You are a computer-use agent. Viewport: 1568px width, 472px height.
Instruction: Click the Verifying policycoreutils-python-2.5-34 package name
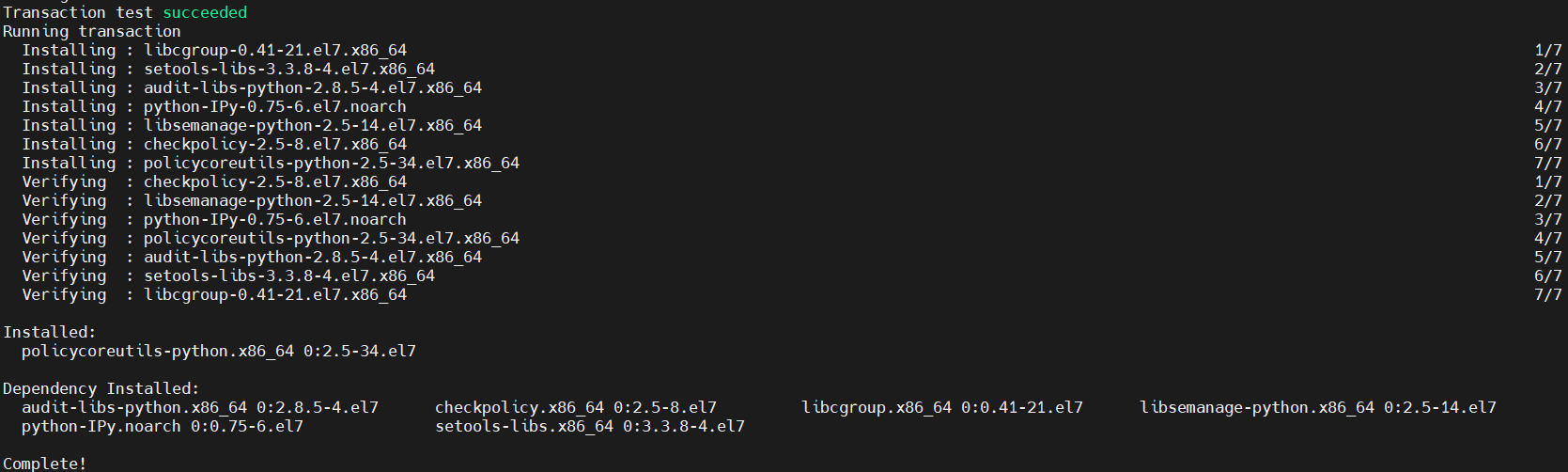pyautogui.click(x=331, y=238)
